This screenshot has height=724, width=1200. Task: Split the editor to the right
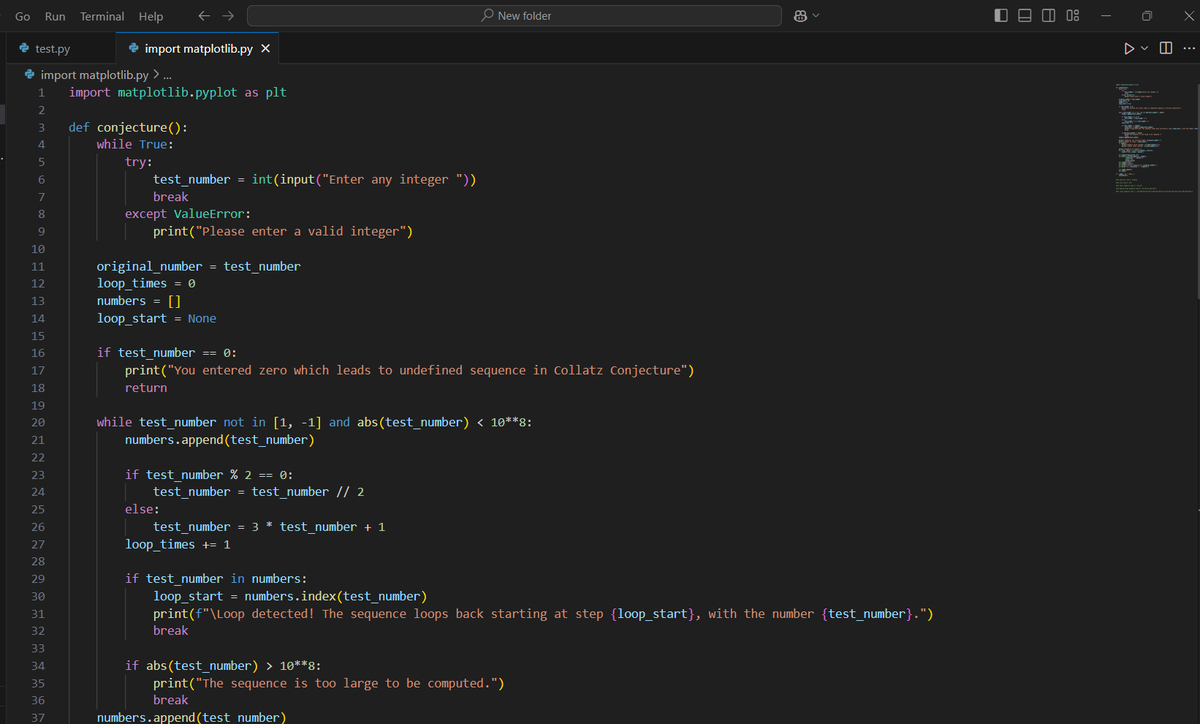coord(1166,49)
